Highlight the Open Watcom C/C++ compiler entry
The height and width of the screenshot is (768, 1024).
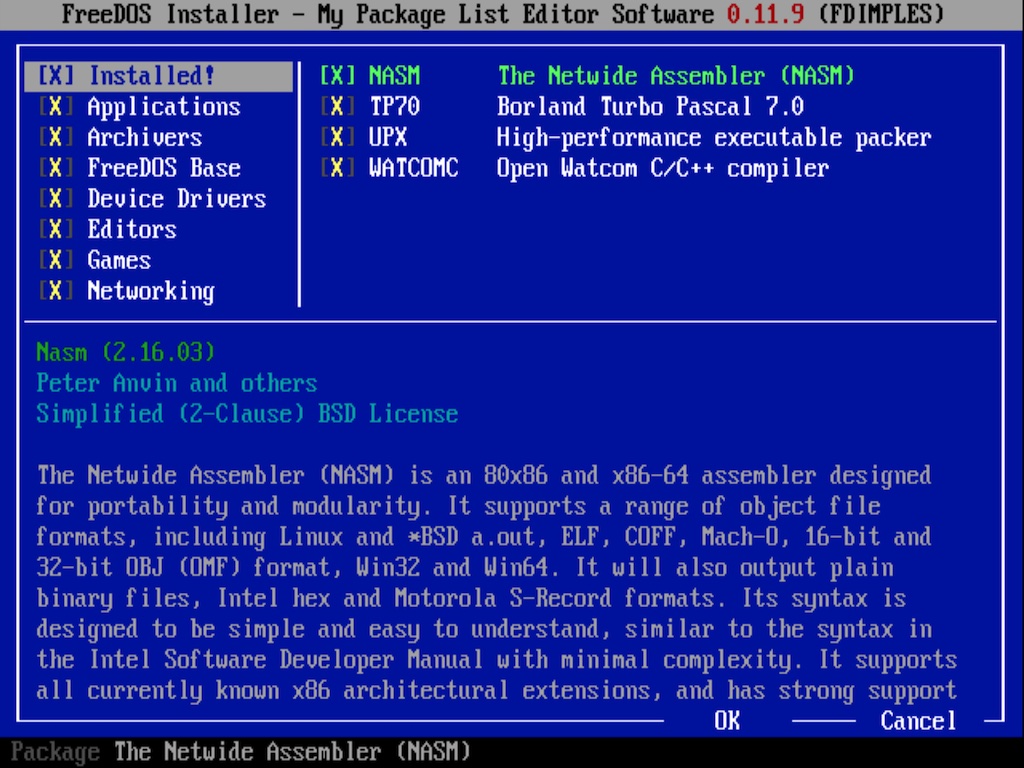662,168
